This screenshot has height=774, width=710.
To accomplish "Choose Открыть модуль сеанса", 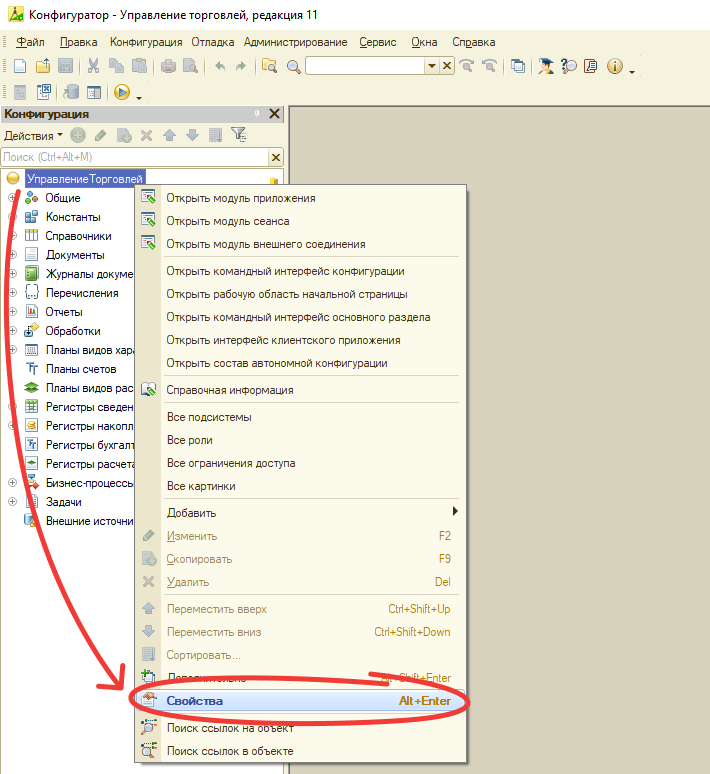I will coord(300,221).
